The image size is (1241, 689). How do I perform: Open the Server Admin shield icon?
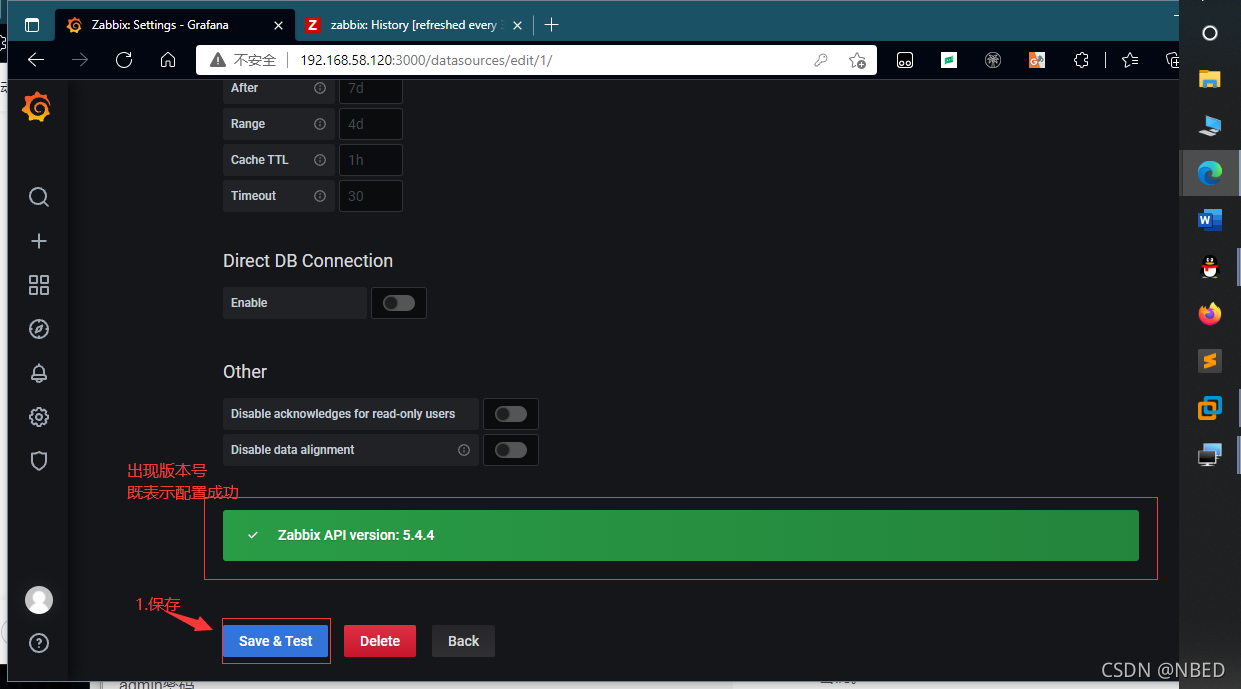point(39,461)
